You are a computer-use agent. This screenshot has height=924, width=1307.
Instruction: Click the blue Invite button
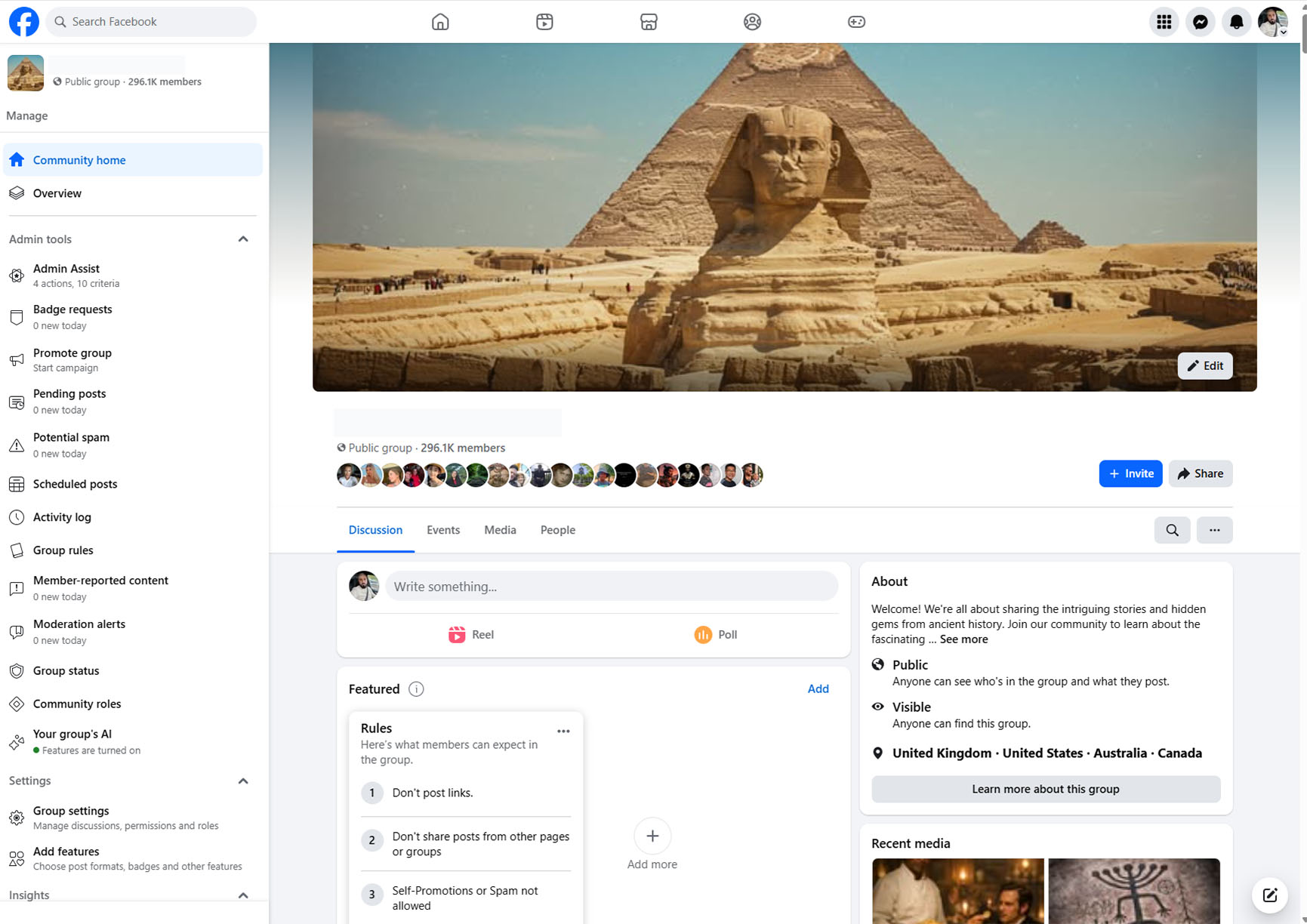click(1130, 473)
